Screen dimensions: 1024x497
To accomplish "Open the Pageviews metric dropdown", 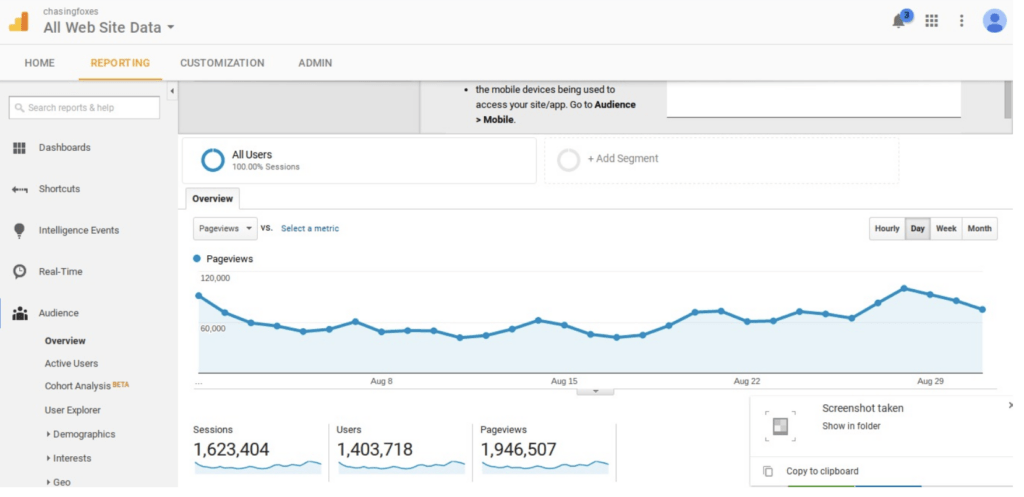I will (225, 228).
